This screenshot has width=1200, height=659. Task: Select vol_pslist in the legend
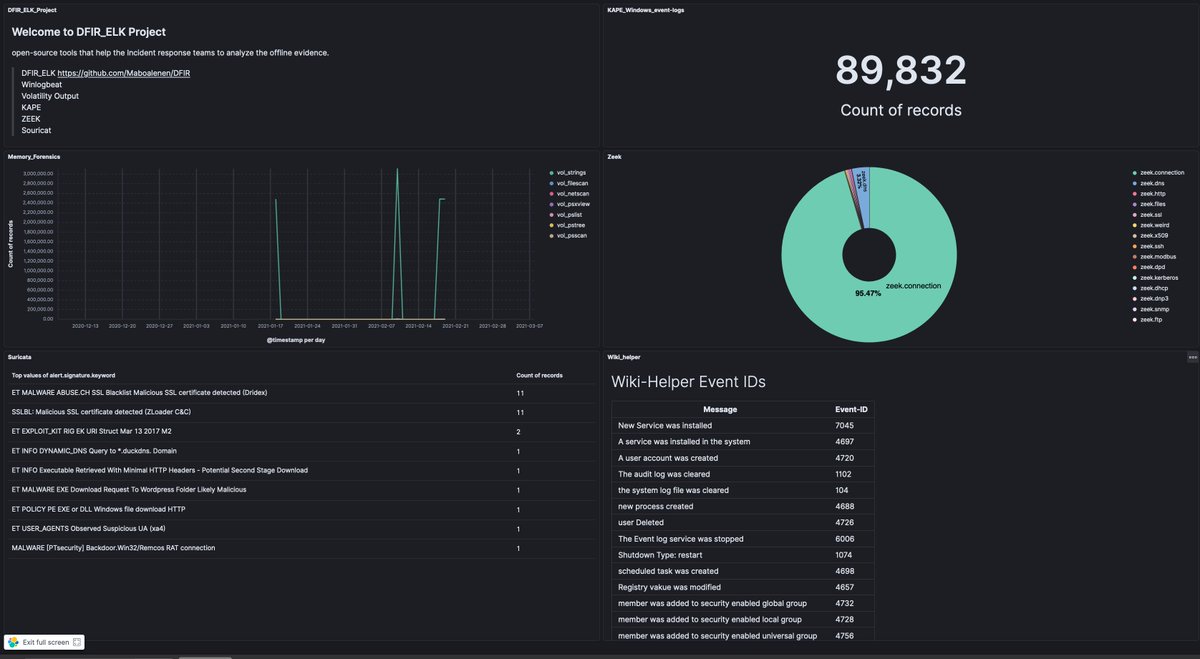click(569, 215)
